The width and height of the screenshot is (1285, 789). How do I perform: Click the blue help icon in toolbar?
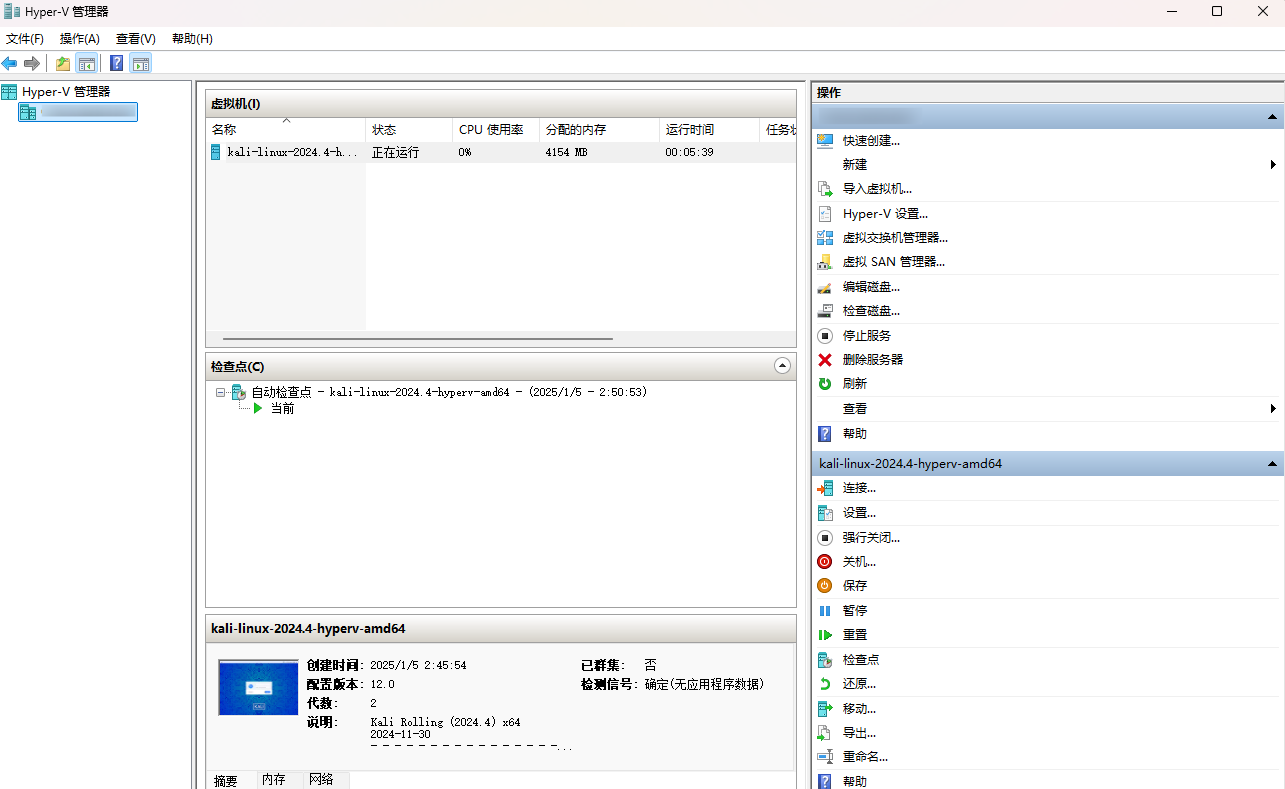pyautogui.click(x=116, y=64)
